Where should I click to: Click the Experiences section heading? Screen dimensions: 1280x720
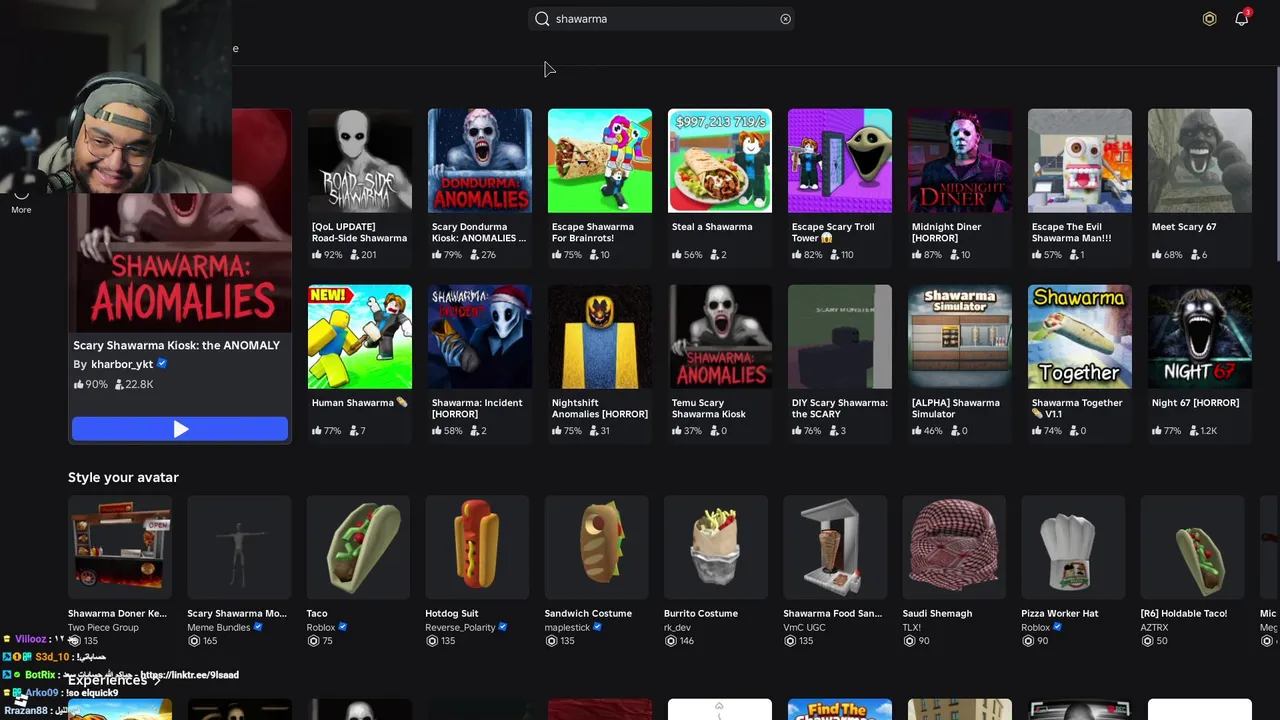click(x=107, y=681)
